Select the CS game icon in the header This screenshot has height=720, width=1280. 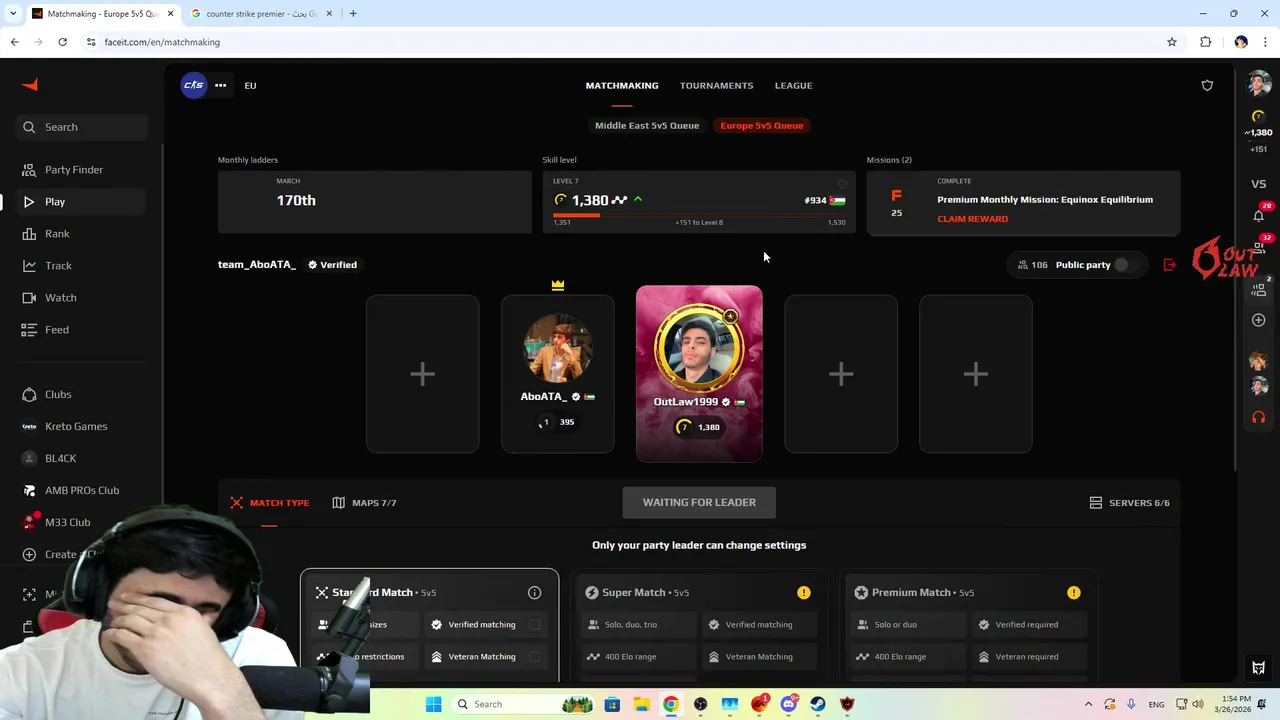[193, 85]
